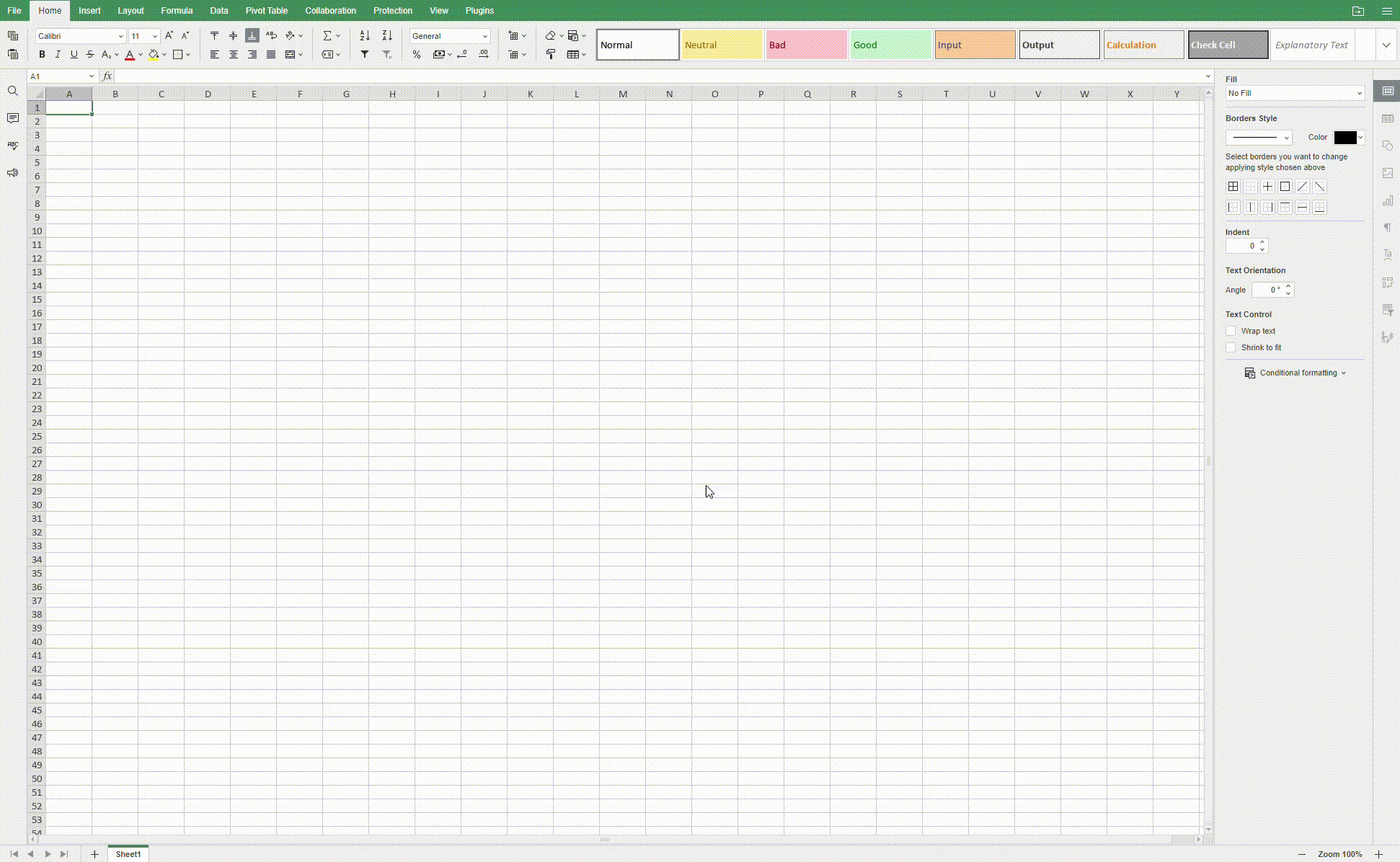Image resolution: width=1400 pixels, height=862 pixels.
Task: Switch to the Insert tab
Action: click(89, 11)
